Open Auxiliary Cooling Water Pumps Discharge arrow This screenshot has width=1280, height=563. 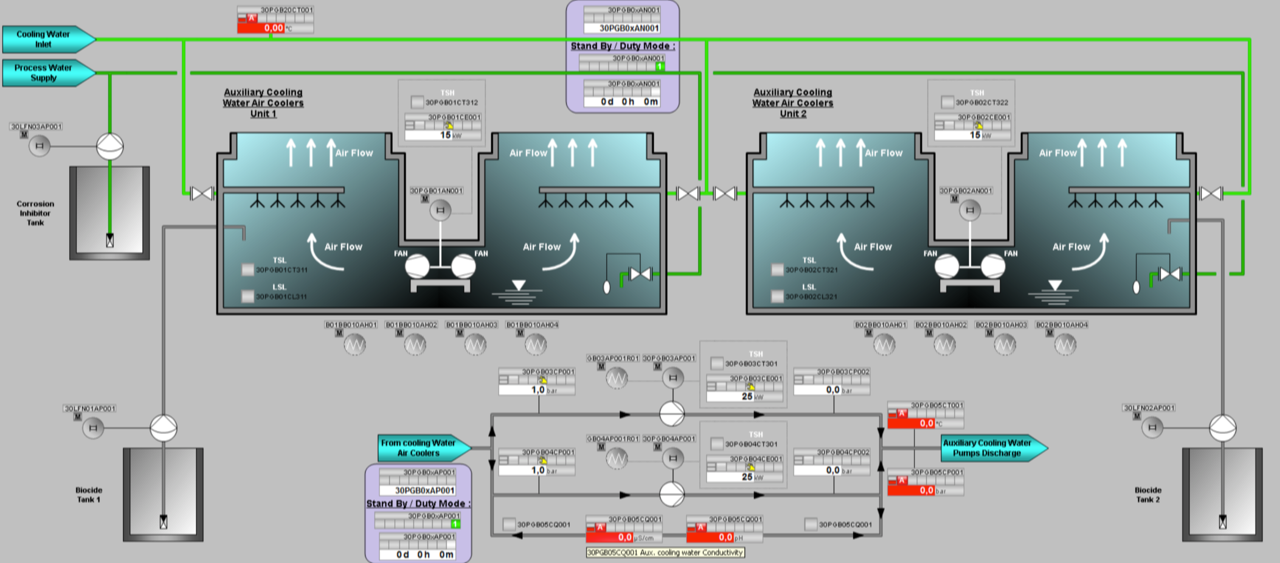click(x=994, y=447)
